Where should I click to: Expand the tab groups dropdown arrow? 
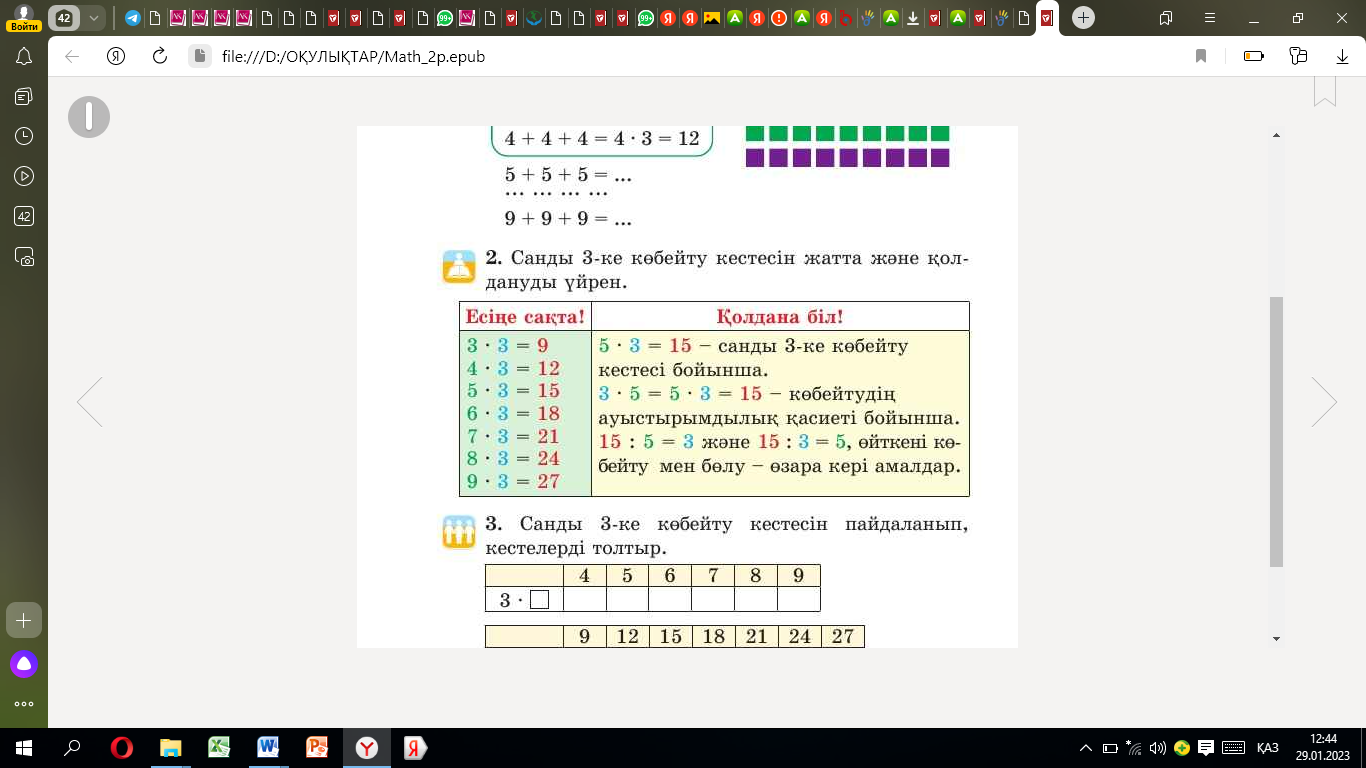(93, 18)
